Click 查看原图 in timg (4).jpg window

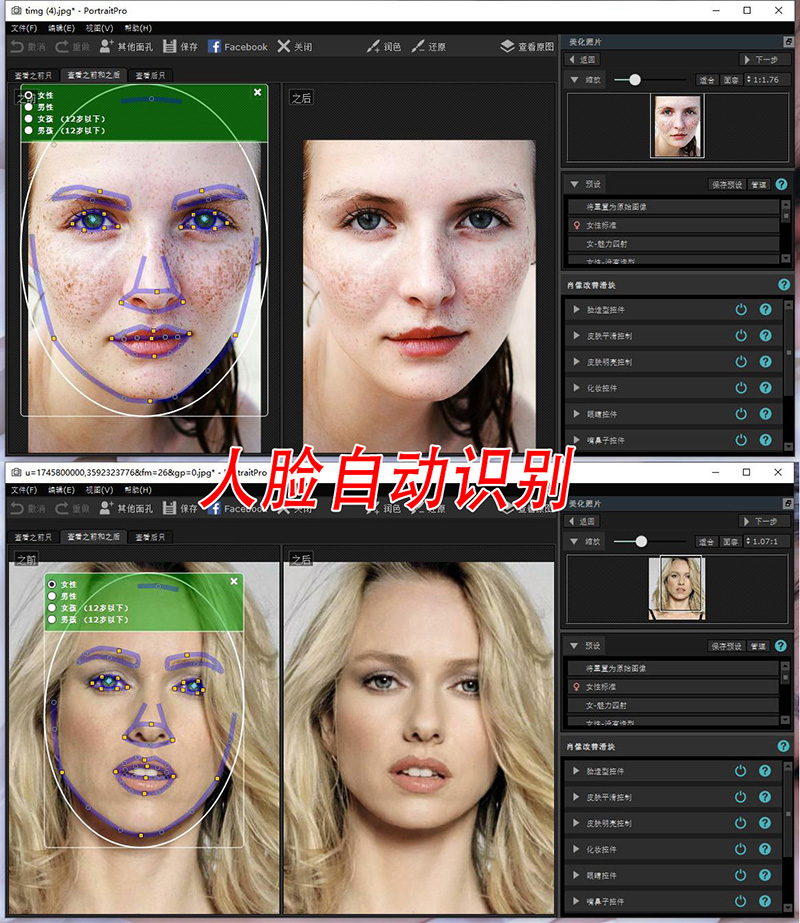pos(527,47)
